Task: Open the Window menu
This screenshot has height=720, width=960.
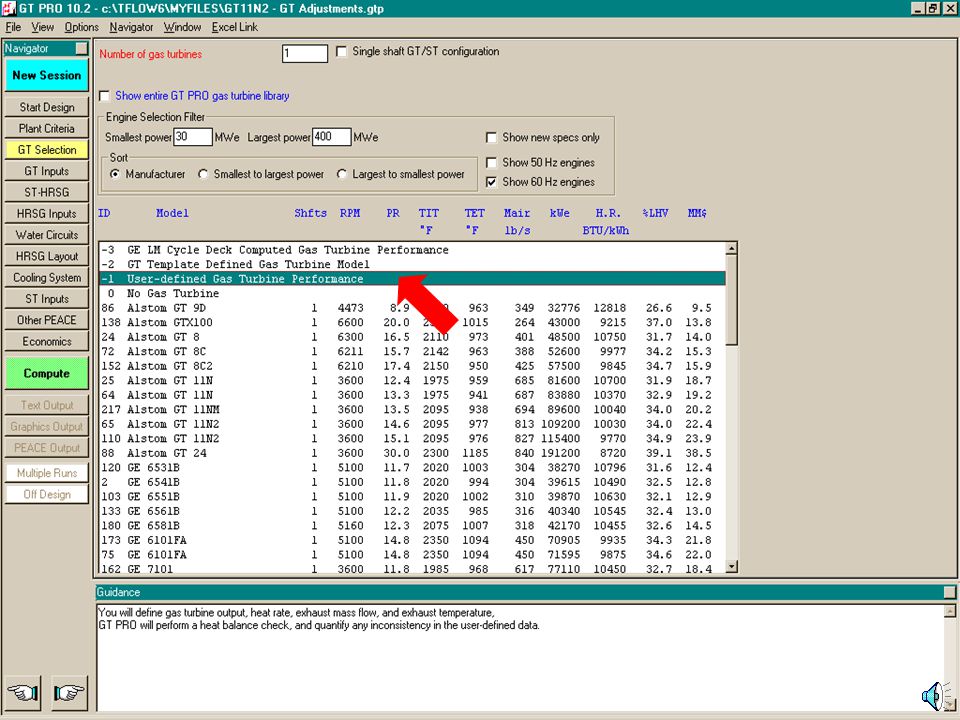Action: [182, 27]
